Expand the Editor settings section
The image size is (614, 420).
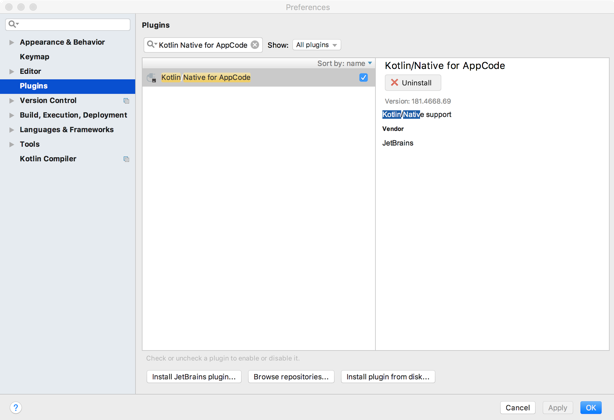click(x=11, y=71)
